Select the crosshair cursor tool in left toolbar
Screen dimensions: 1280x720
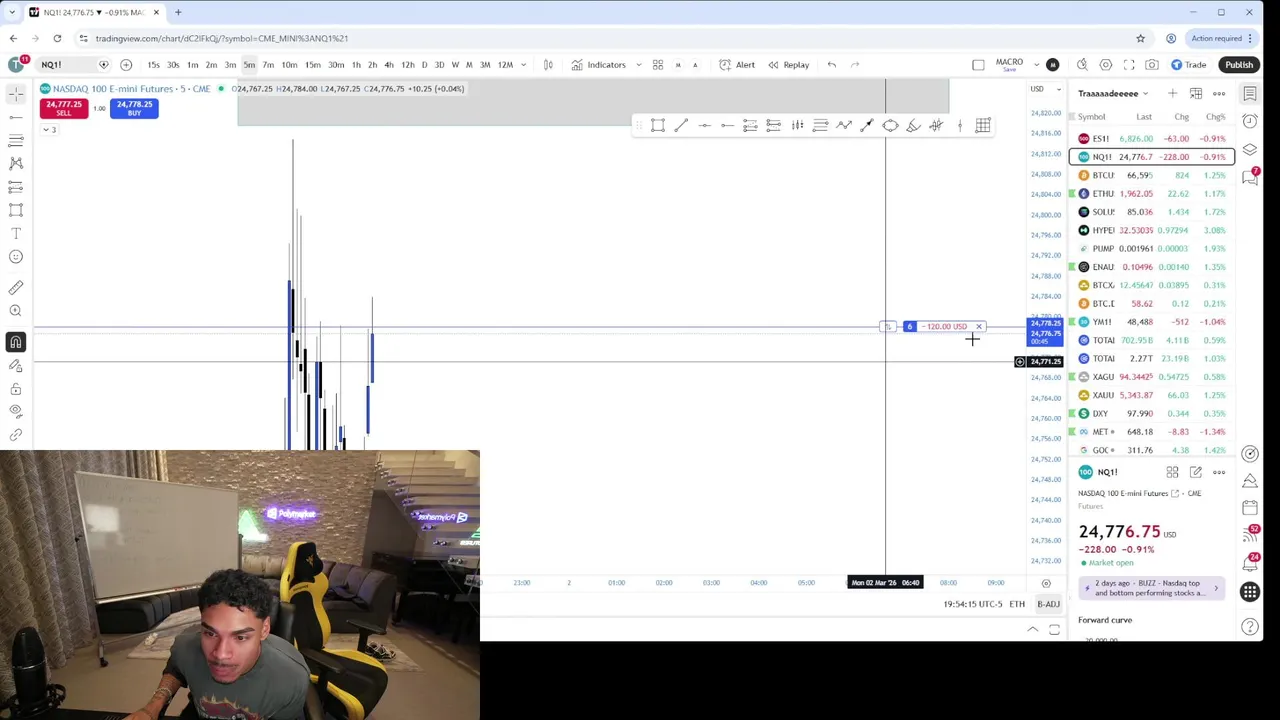[16, 93]
